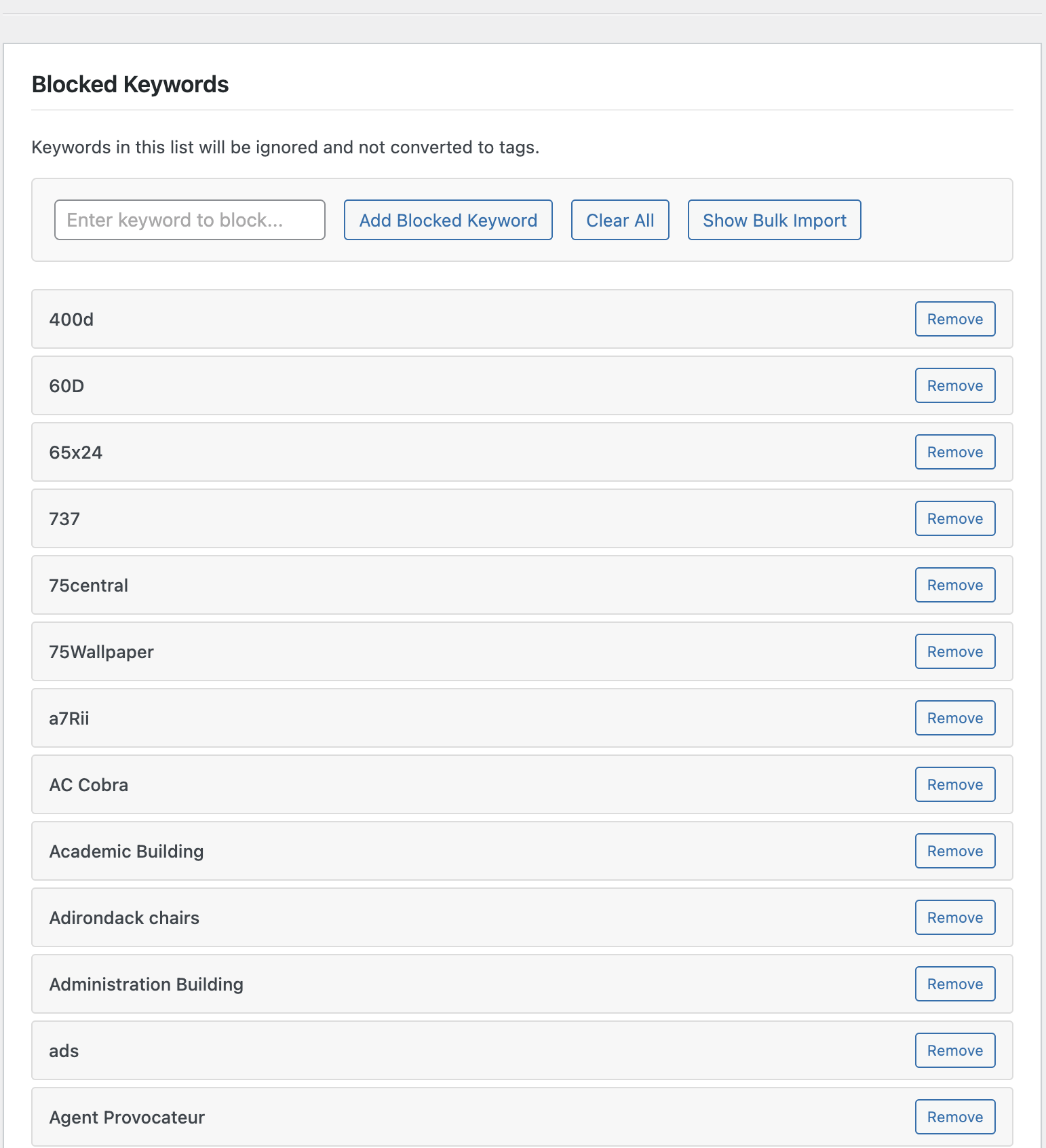Screen dimensions: 1046x1148
Task: Select the Adirondack chairs keyword row
Action: [x=124, y=918]
